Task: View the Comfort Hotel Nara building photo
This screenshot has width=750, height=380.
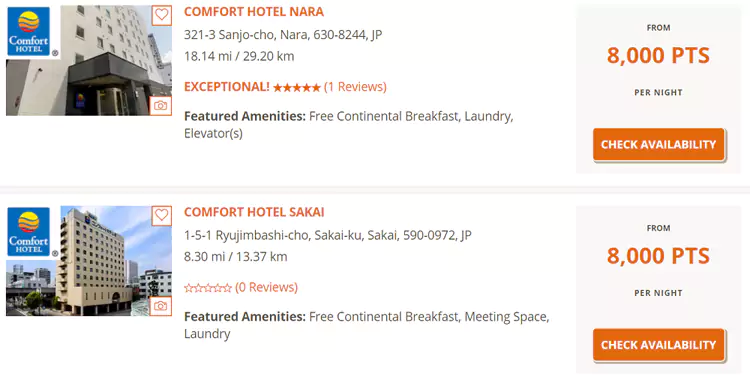Action: click(x=89, y=60)
